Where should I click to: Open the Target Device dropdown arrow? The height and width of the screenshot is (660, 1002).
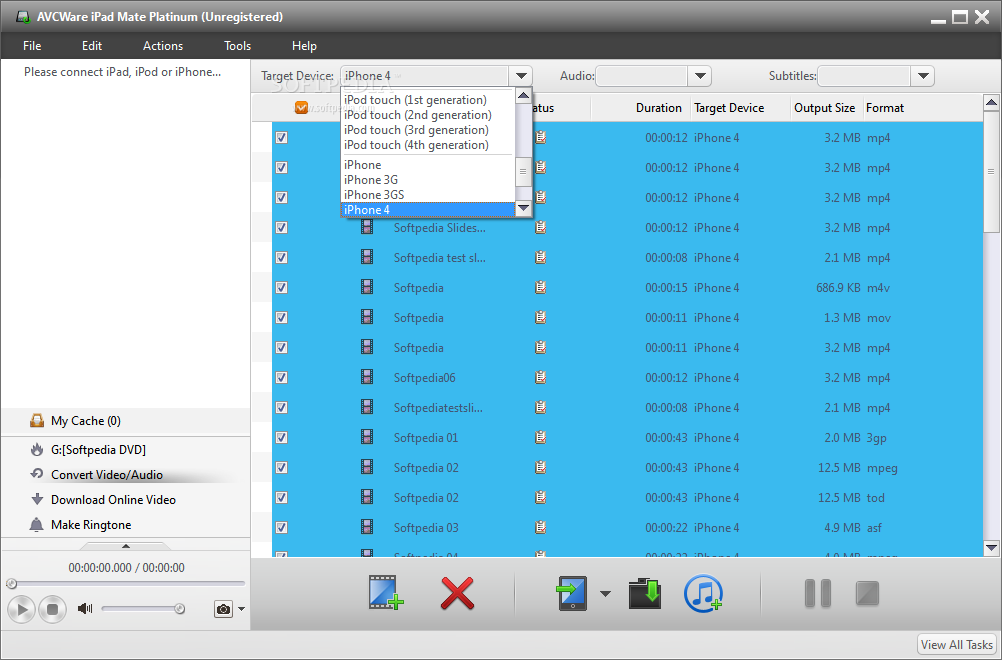[521, 76]
